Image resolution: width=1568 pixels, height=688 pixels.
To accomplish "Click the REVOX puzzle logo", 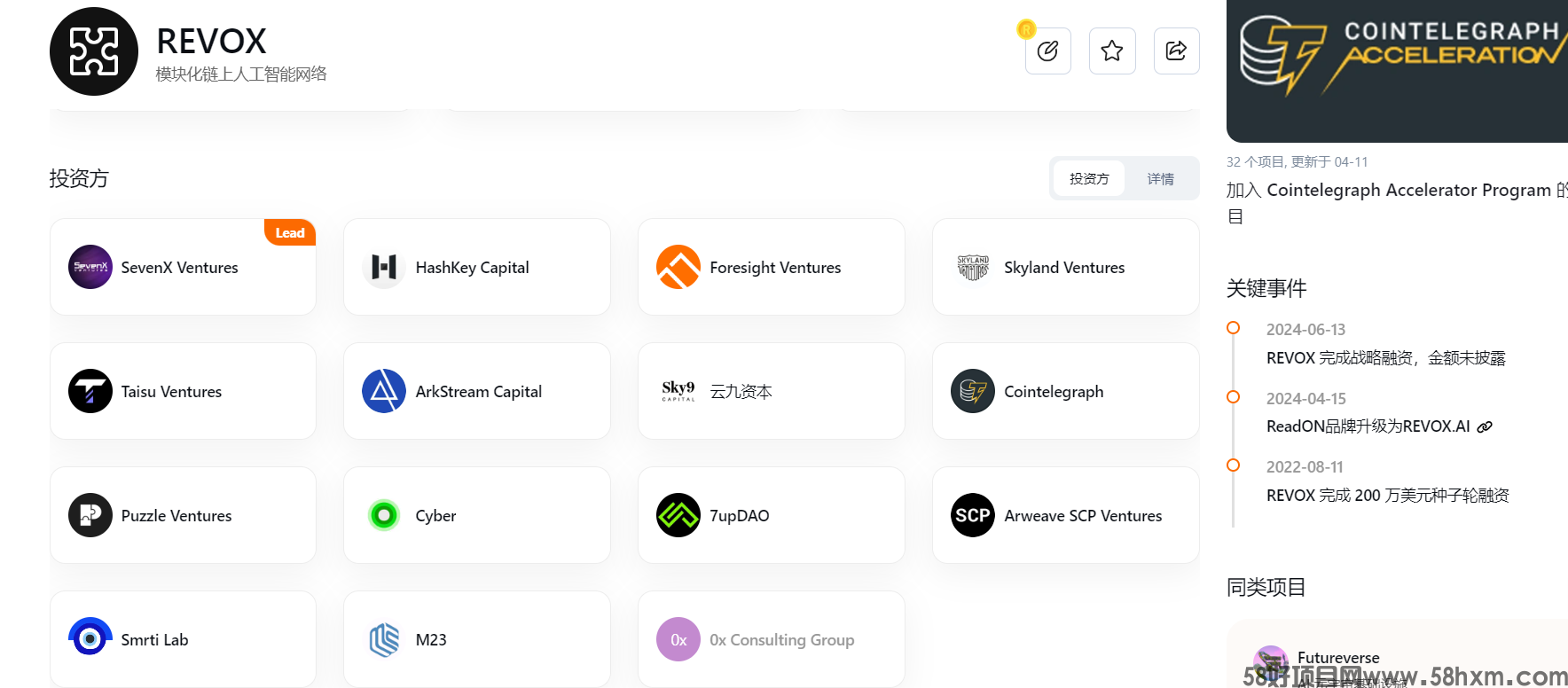I will click(94, 51).
